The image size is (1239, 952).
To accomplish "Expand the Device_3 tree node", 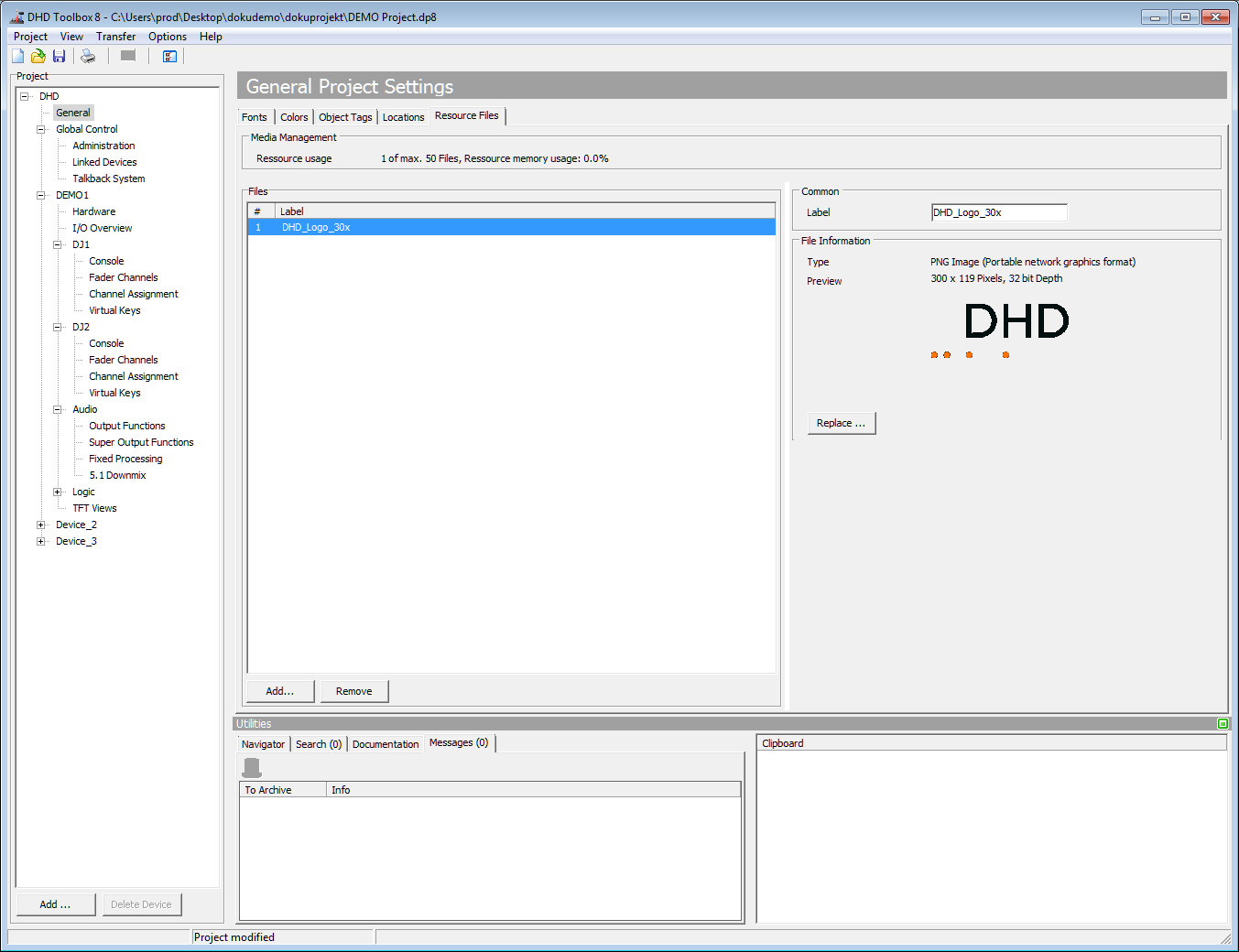I will coord(40,540).
